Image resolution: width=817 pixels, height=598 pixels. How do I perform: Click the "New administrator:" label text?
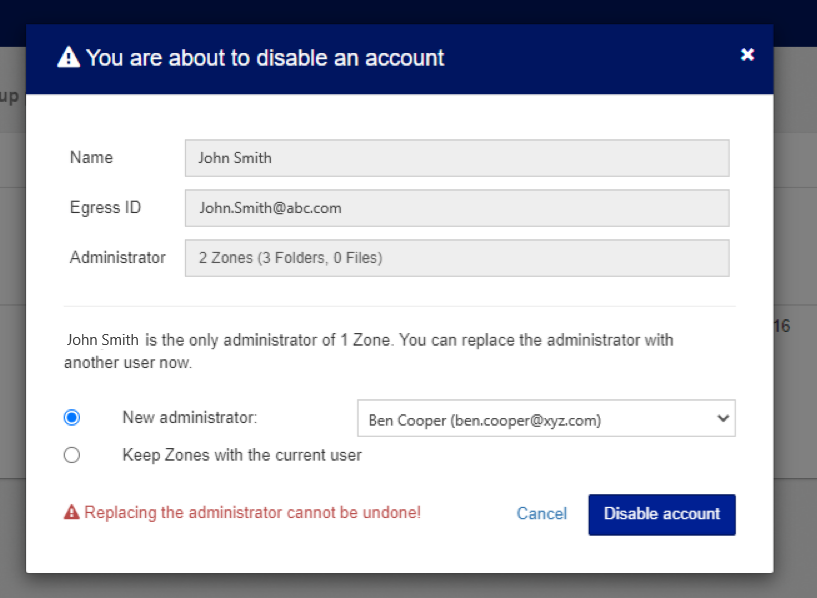coord(190,418)
